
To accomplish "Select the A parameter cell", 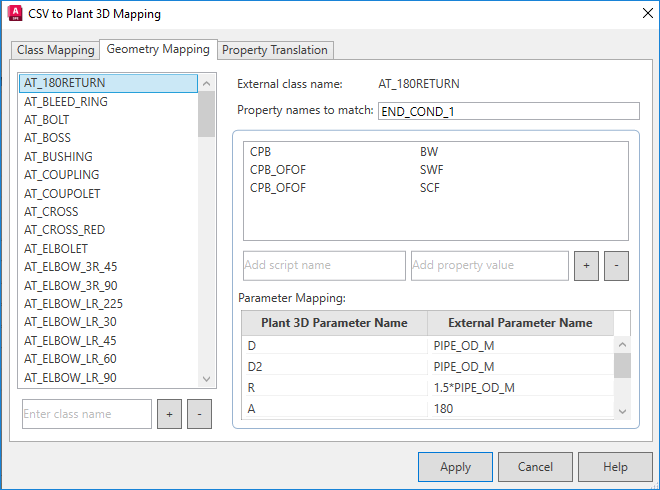I will coord(335,409).
